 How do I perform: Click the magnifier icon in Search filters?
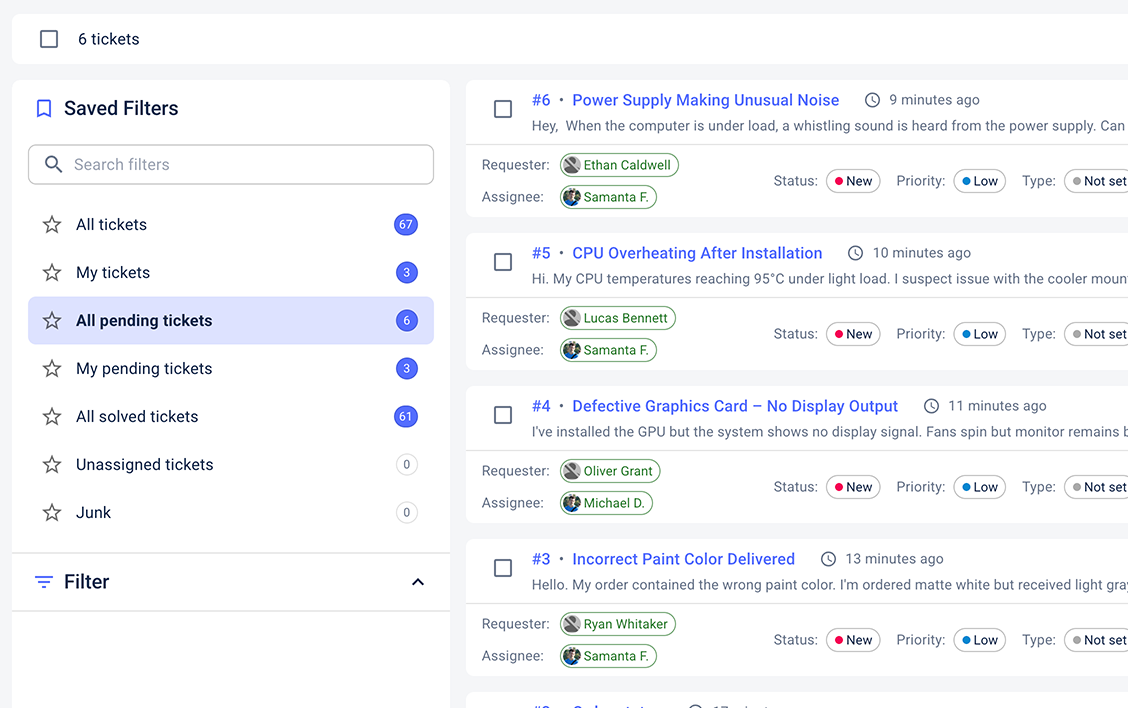[x=54, y=165]
